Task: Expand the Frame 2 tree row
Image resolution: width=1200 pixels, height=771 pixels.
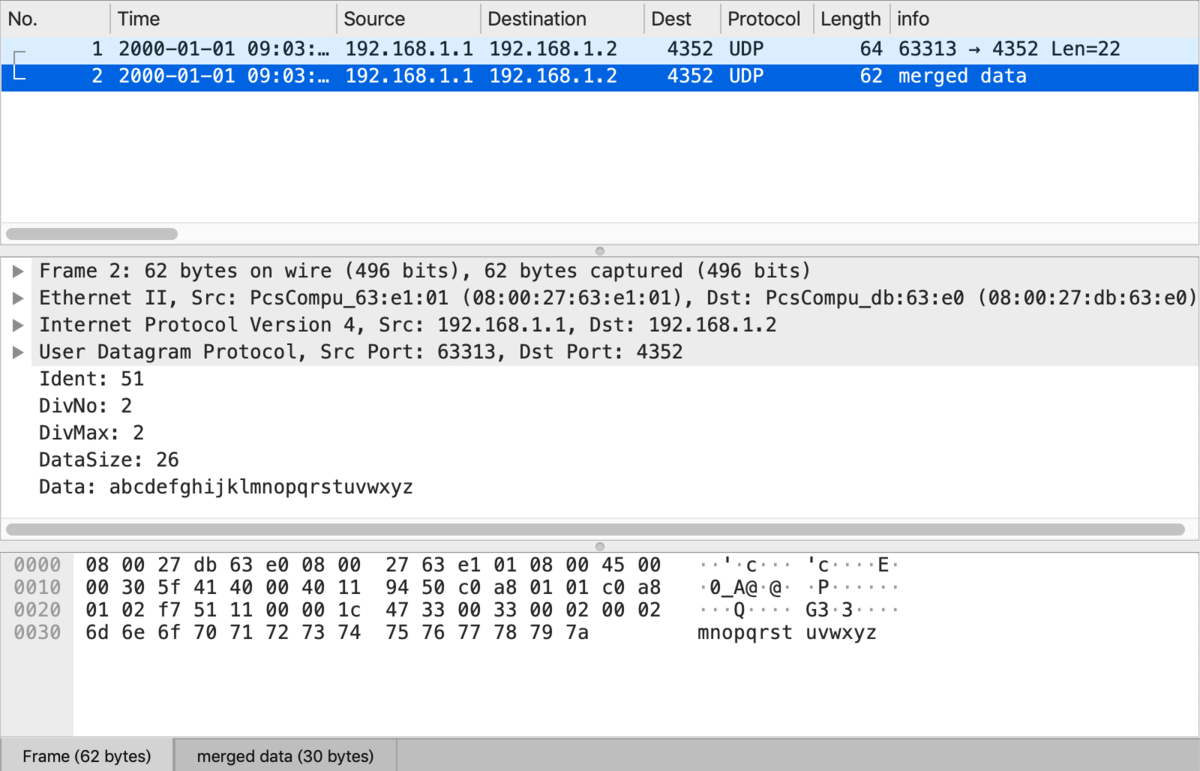Action: click(x=18, y=271)
